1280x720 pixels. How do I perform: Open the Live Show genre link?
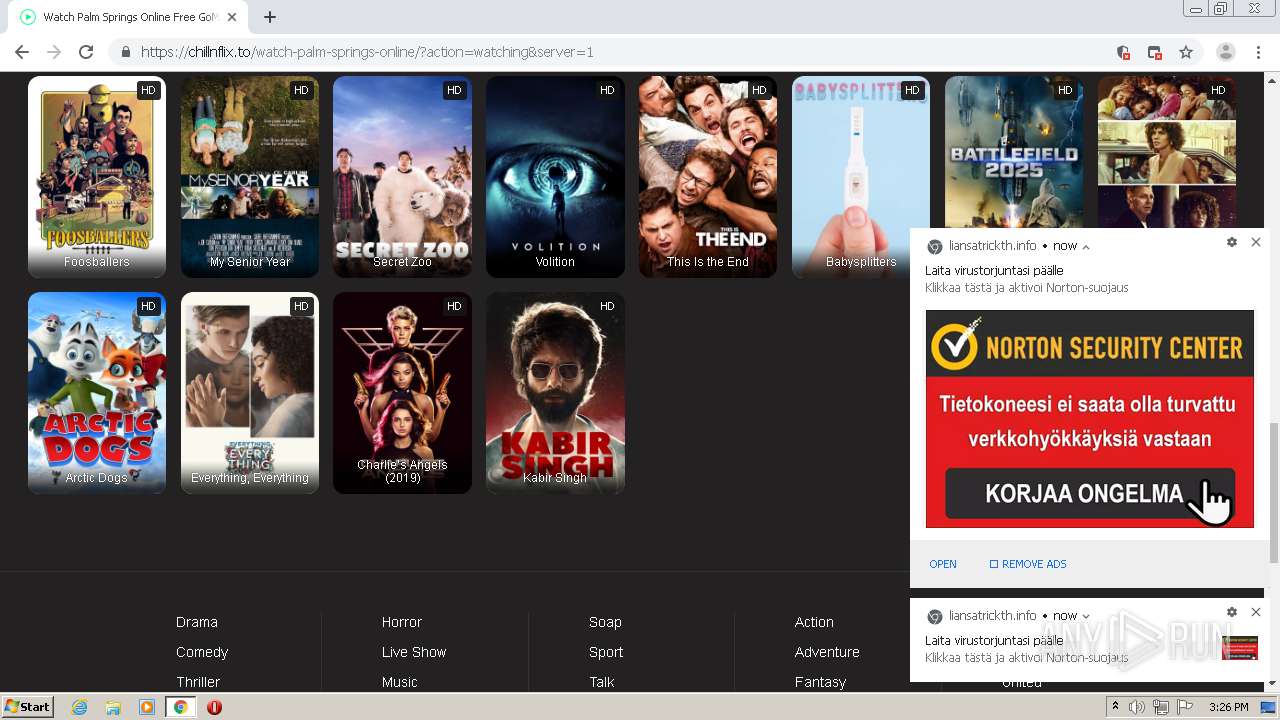pyautogui.click(x=414, y=652)
